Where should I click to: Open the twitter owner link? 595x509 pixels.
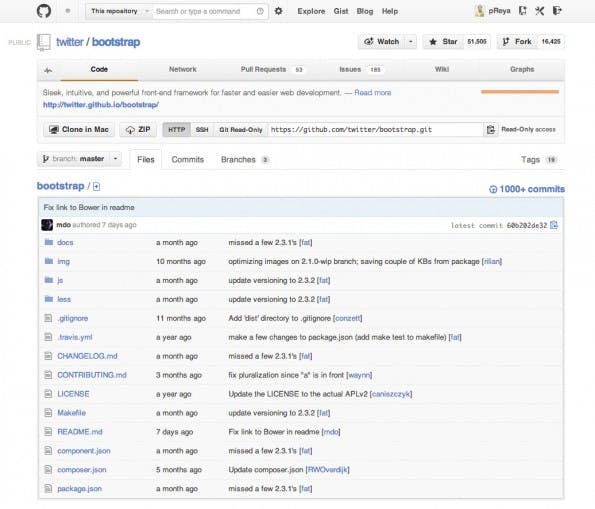pos(70,42)
